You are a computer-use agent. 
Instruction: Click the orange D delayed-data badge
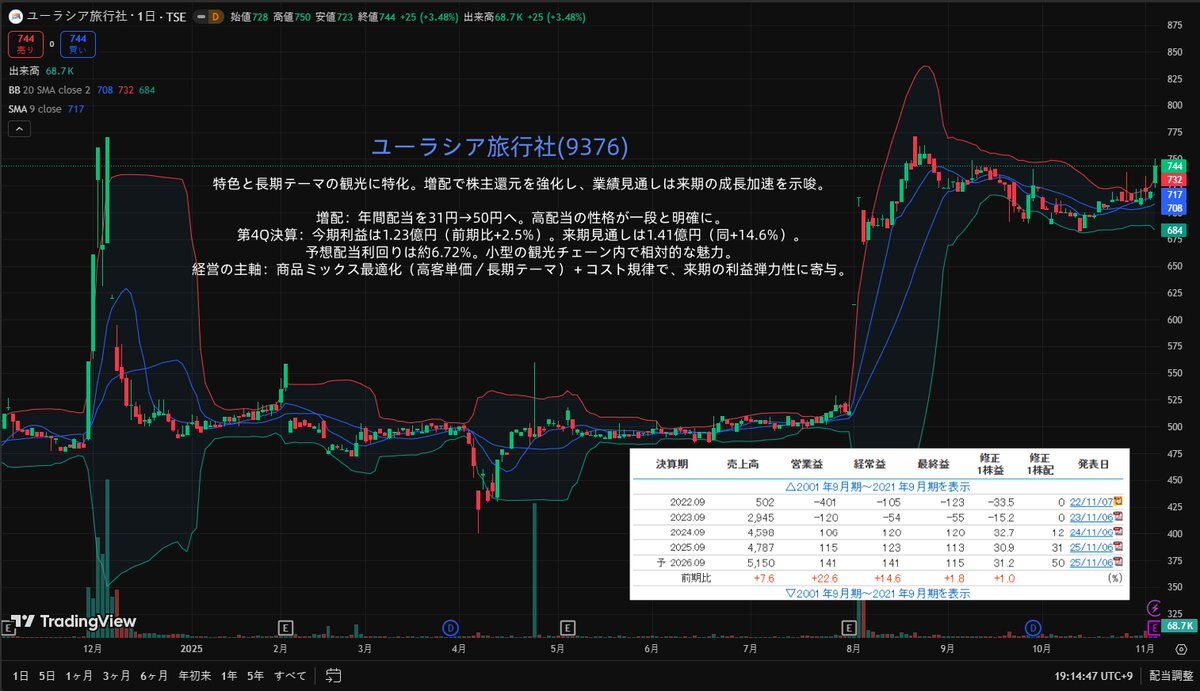214,17
